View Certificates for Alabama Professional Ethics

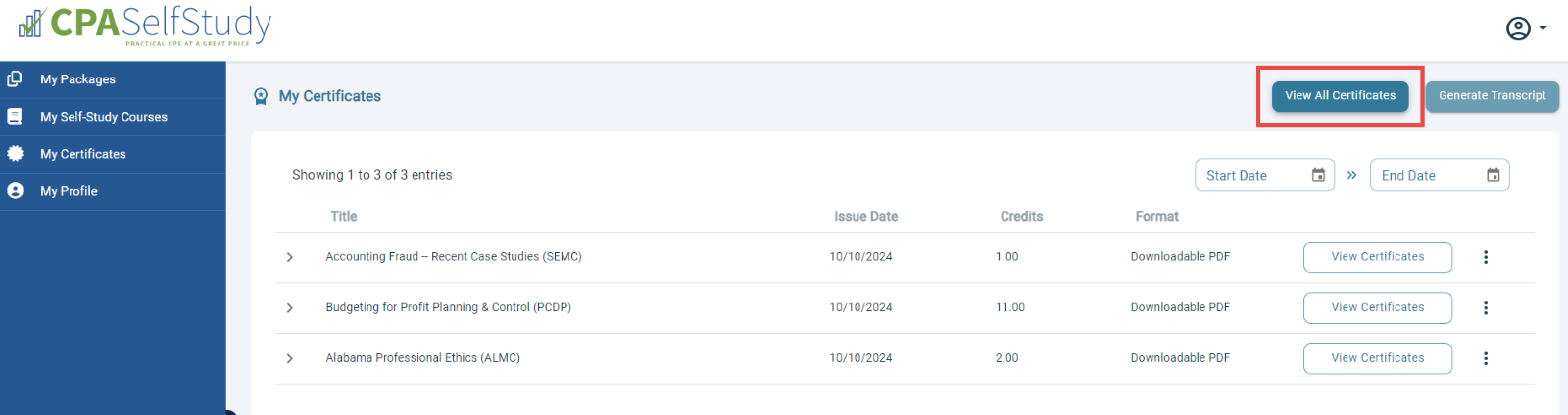(1378, 358)
